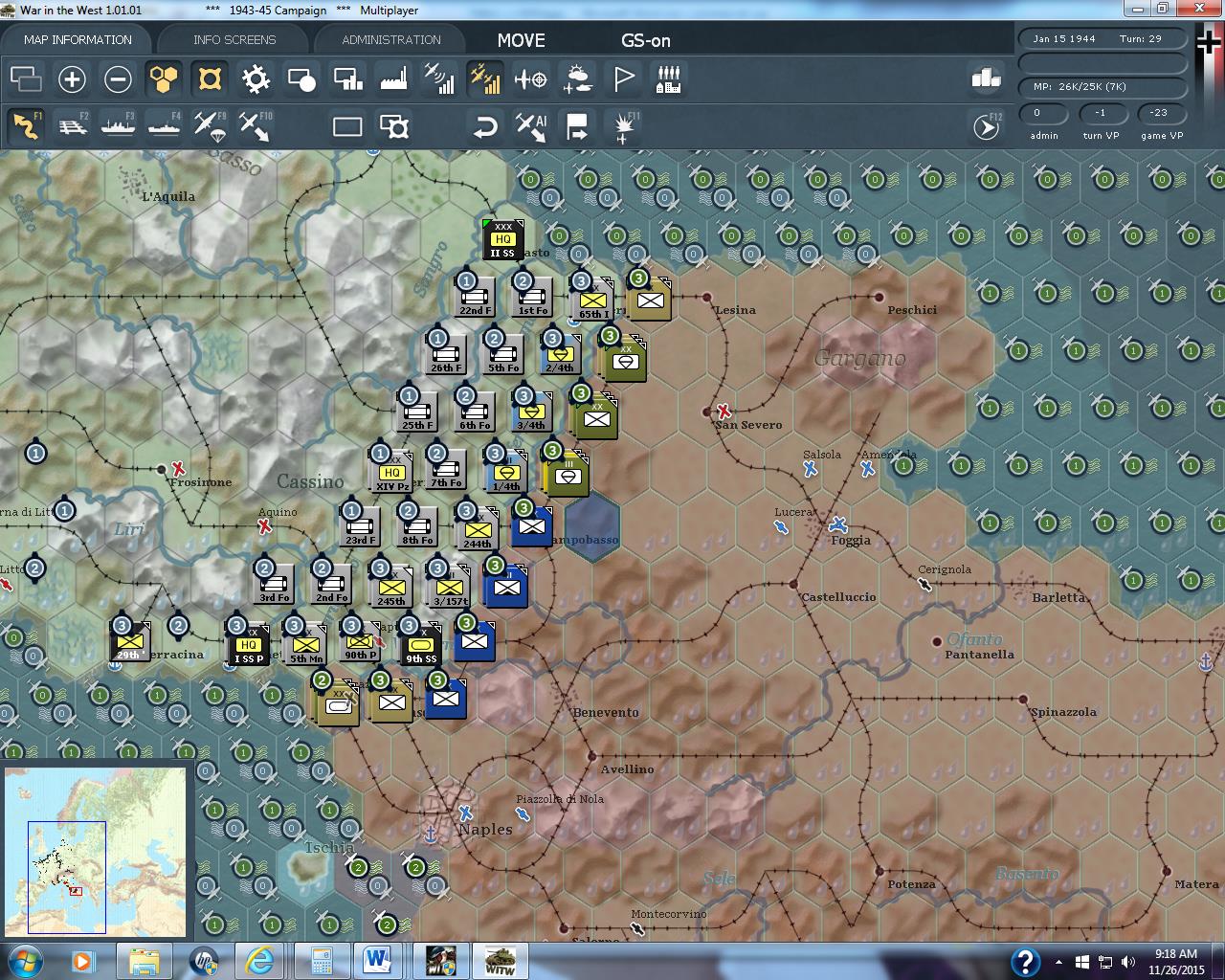The height and width of the screenshot is (980, 1225).
Task: Click the Naples port anchor icon
Action: pyautogui.click(x=431, y=834)
